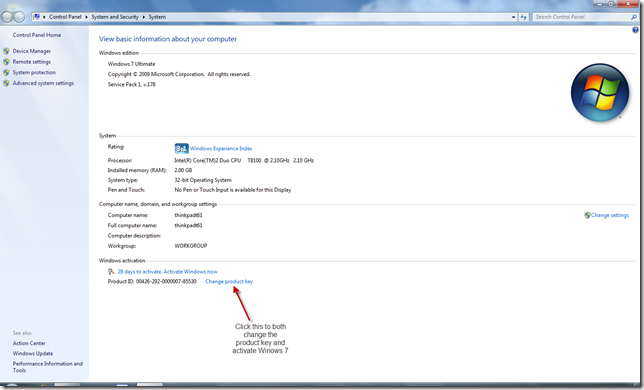644x390 pixels.
Task: Click the Back navigation arrow button
Action: point(7,17)
